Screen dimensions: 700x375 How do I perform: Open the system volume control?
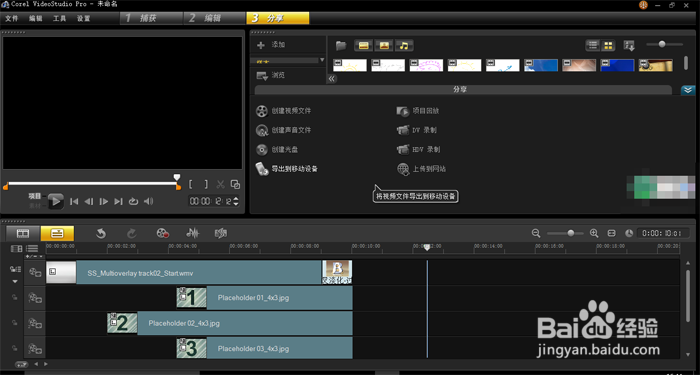coord(148,202)
